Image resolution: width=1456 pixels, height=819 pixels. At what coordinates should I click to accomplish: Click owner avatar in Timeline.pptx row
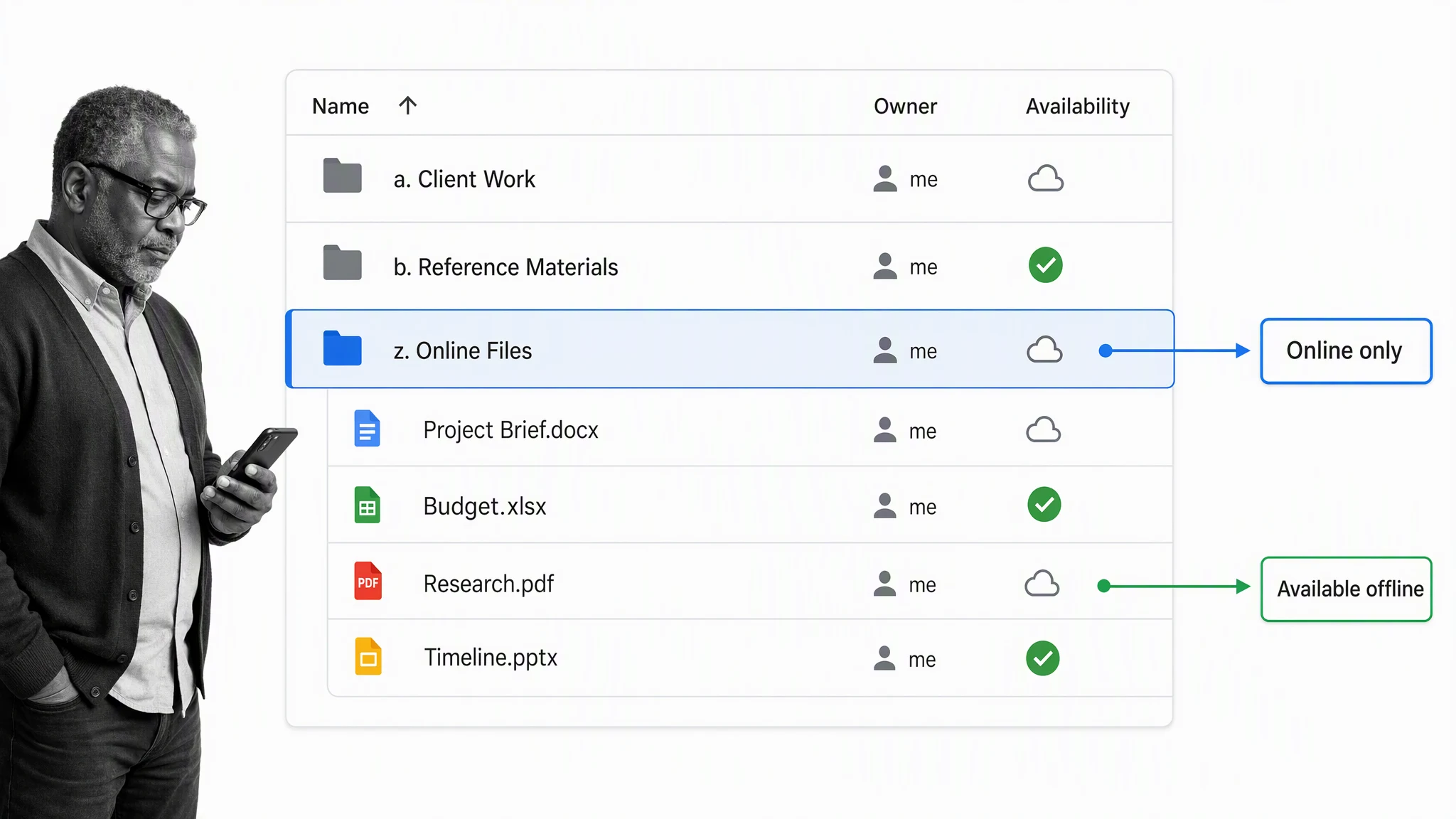[884, 658]
